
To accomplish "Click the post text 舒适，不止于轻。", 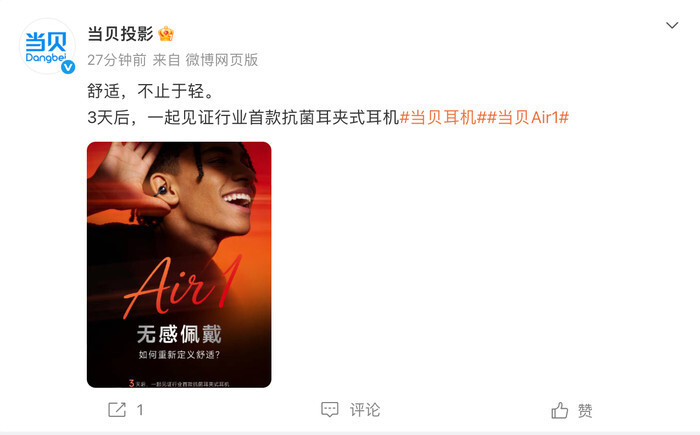I will pyautogui.click(x=151, y=91).
